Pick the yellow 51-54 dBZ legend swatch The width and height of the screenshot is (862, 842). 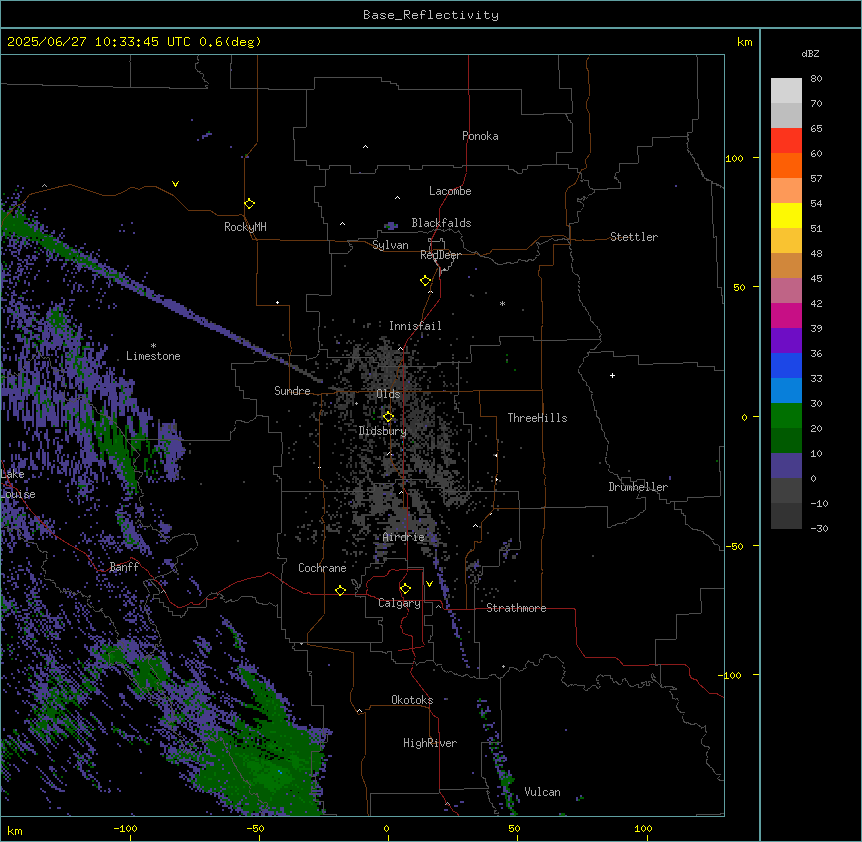click(786, 215)
